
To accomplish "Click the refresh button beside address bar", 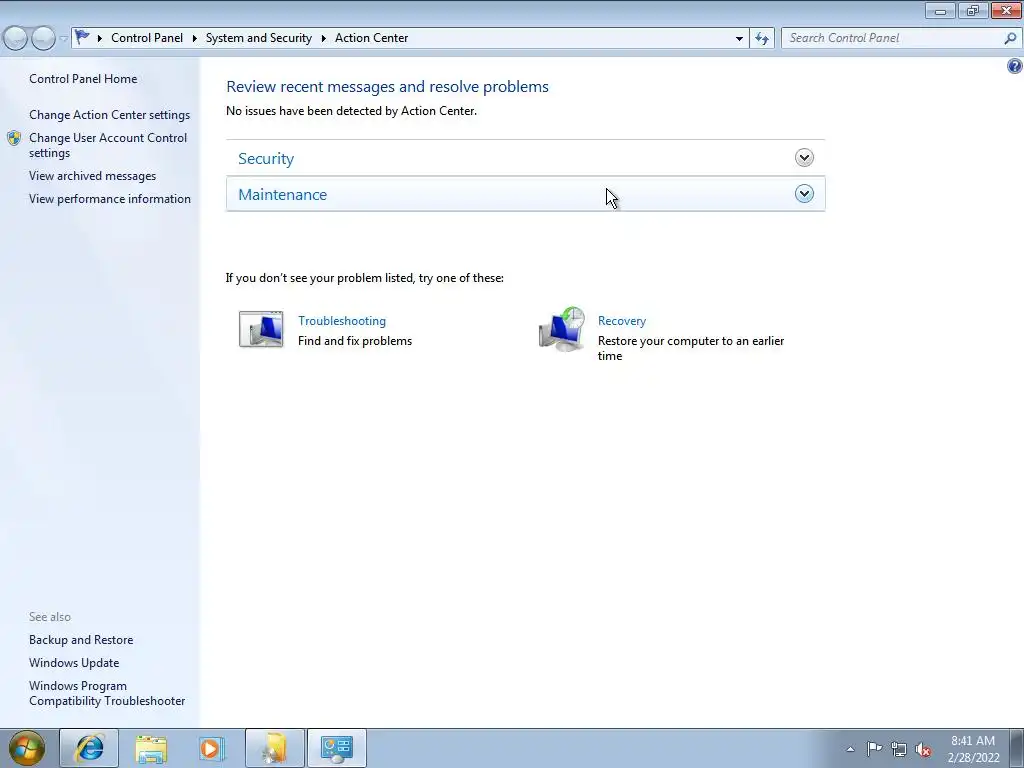I will (x=761, y=39).
